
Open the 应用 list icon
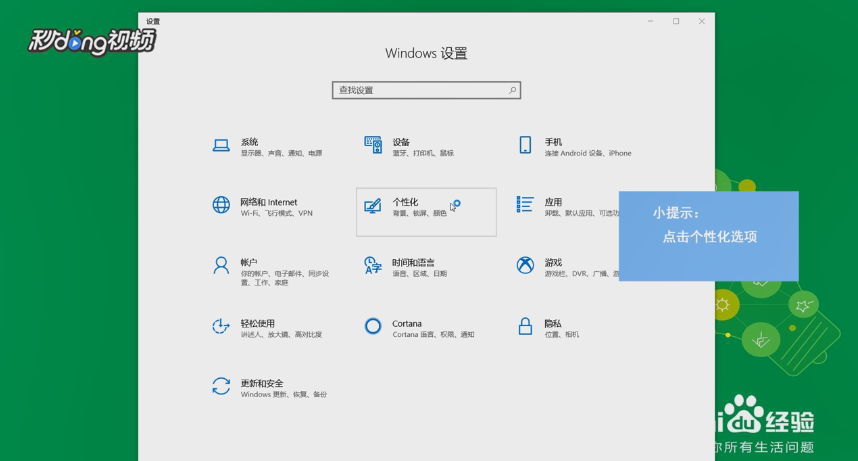pos(525,205)
